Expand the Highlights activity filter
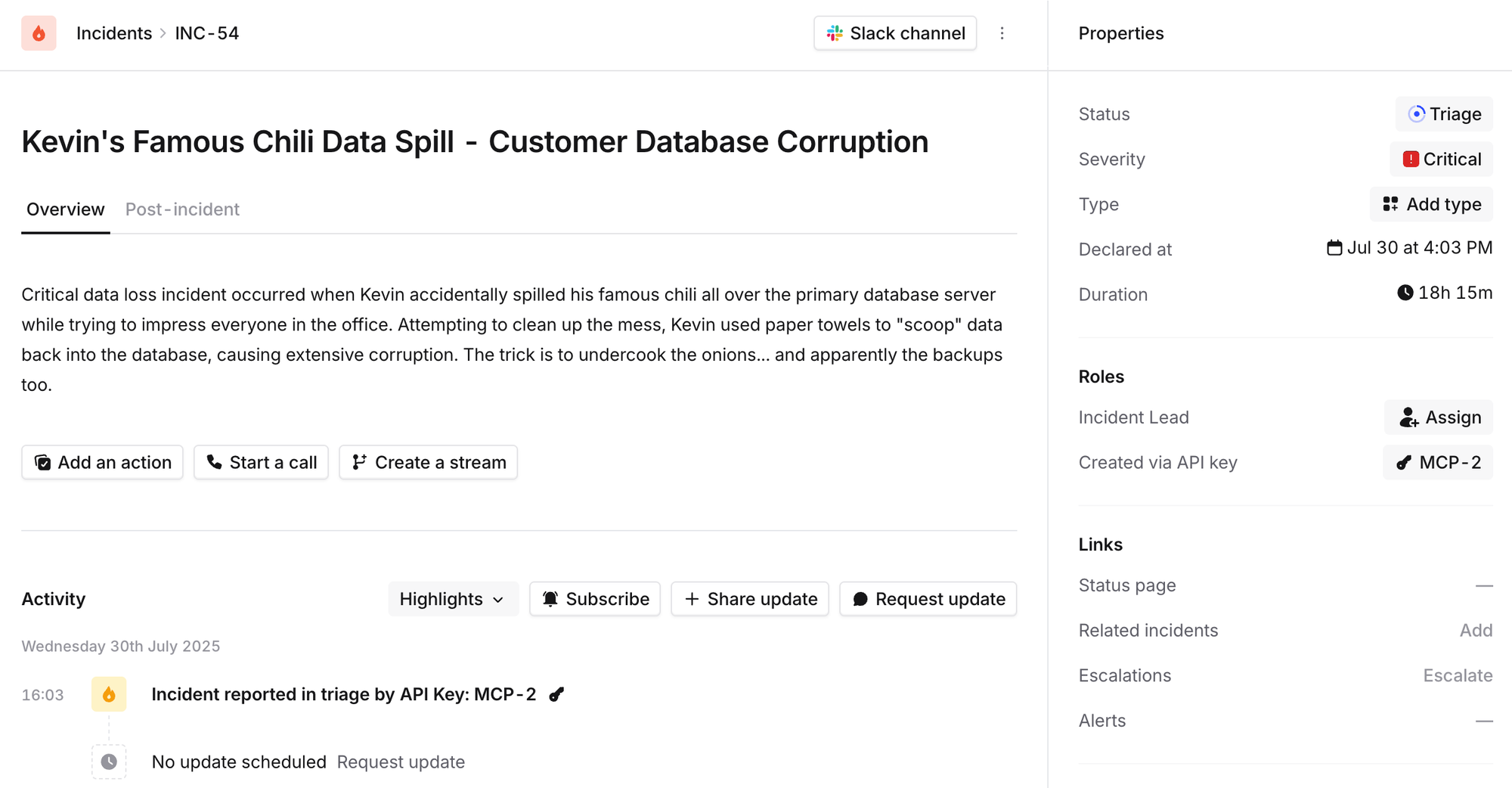Screen dimensions: 1512x788 tap(452, 599)
